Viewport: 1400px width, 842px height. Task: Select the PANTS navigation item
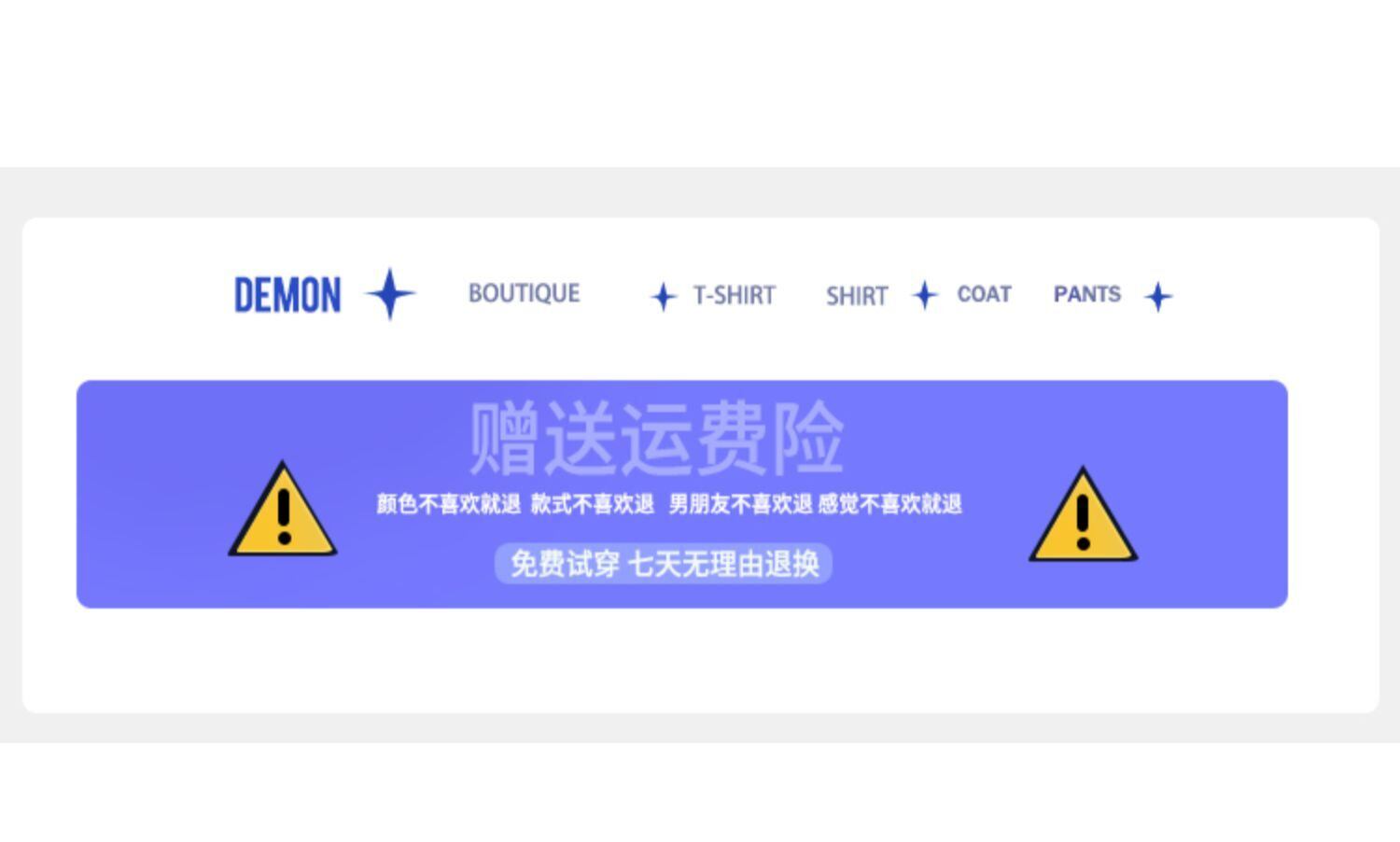pyautogui.click(x=1087, y=294)
